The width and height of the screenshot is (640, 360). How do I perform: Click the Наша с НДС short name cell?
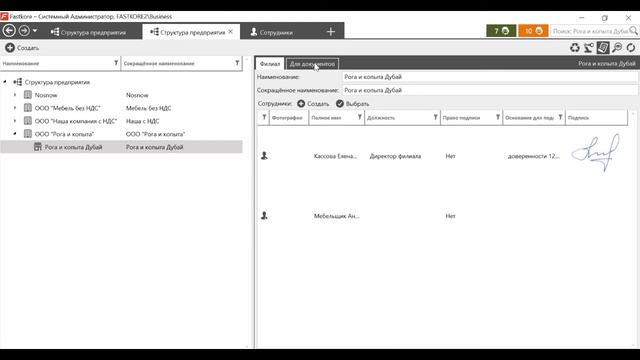click(142, 121)
